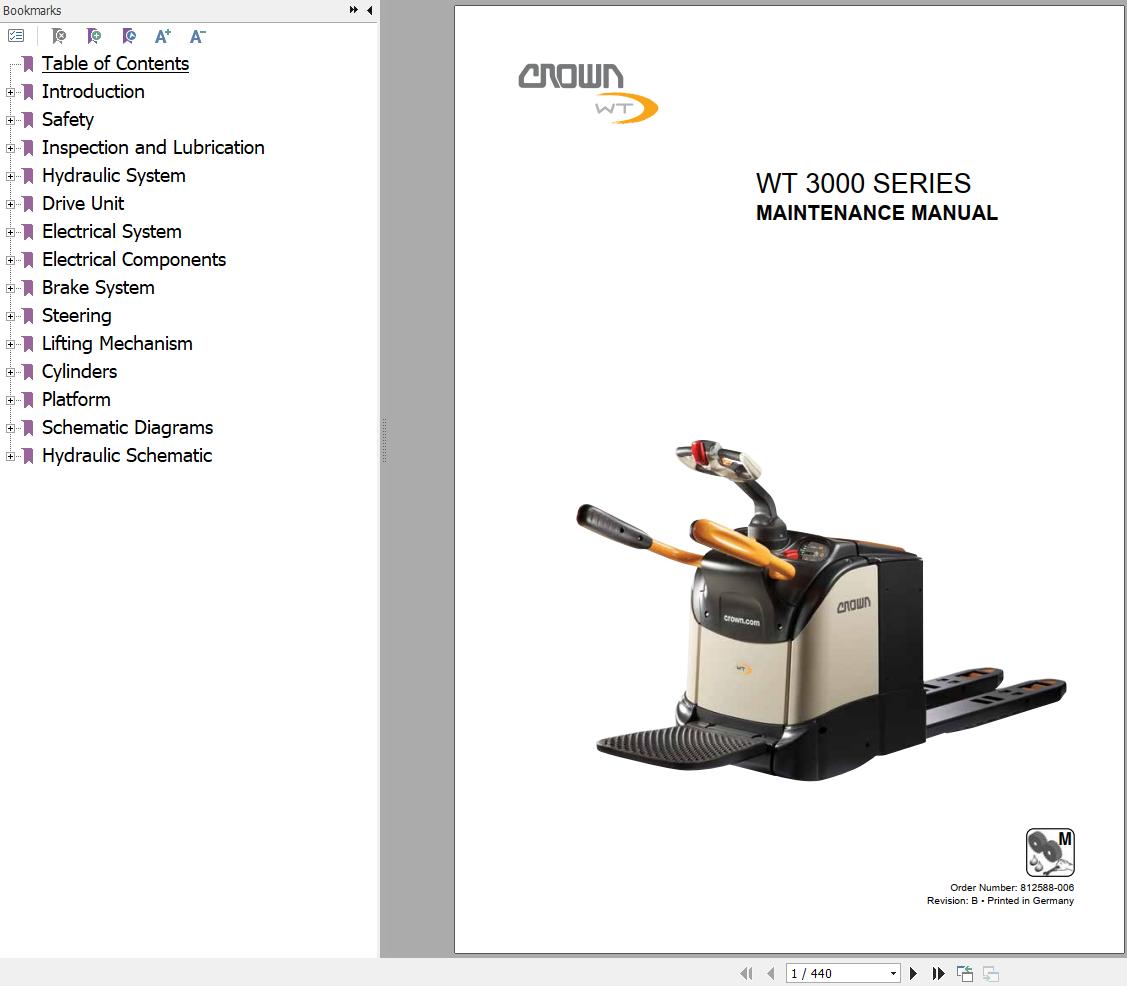Select the Schematic Diagrams bookmark

(127, 427)
